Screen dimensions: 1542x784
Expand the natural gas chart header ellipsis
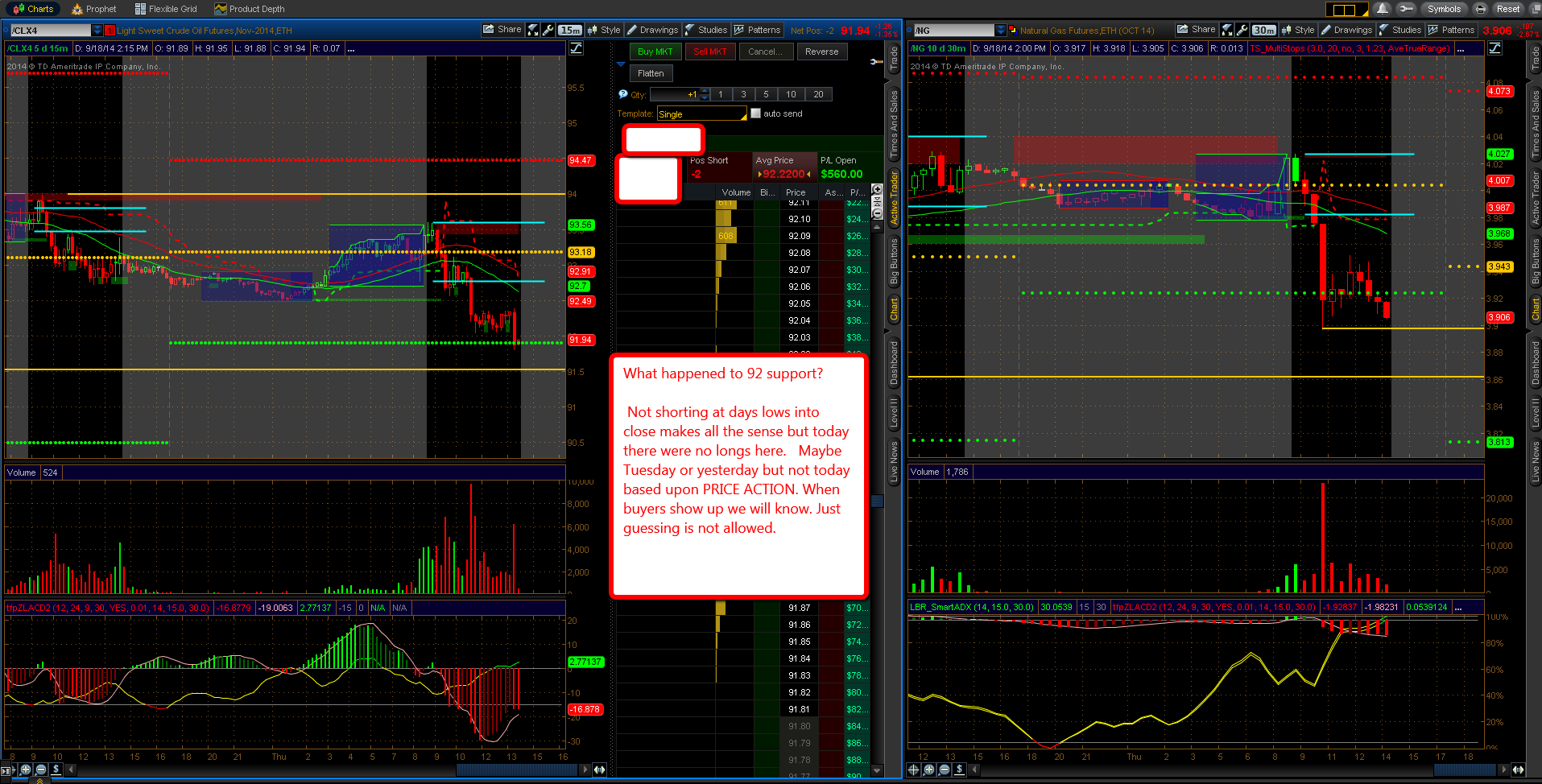[1460, 49]
